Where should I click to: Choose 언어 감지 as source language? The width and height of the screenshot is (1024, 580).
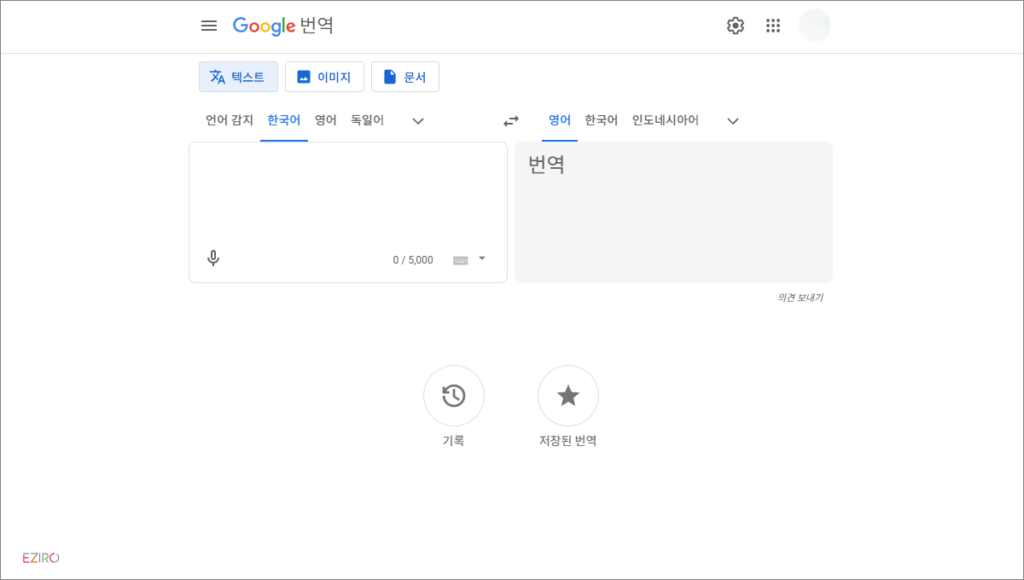229,120
